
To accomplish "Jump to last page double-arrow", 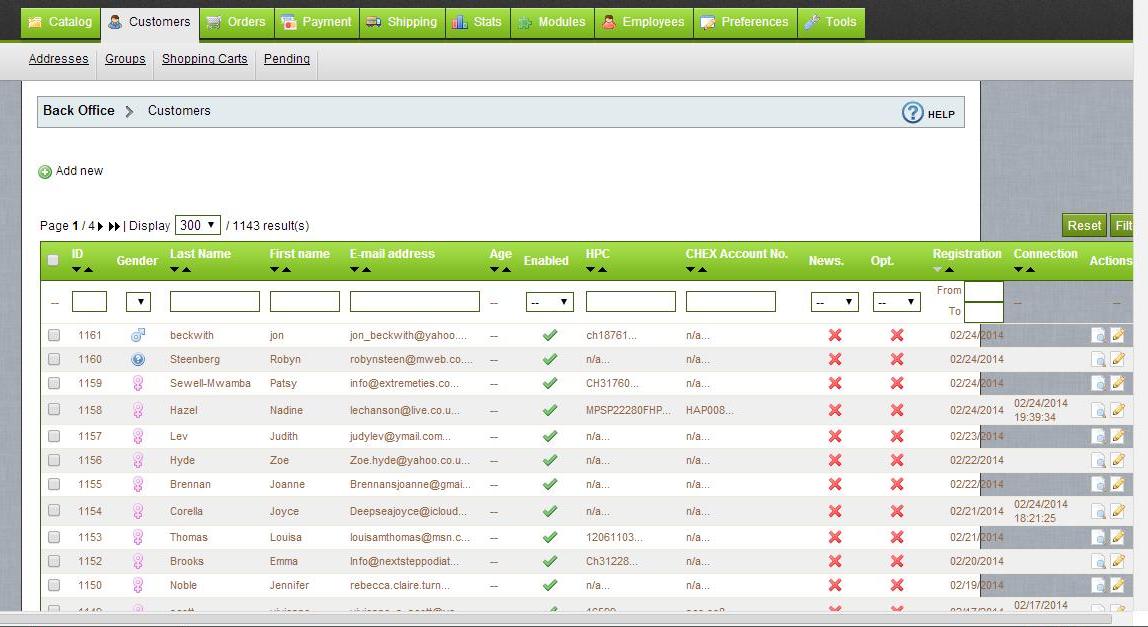I will pyautogui.click(x=114, y=226).
